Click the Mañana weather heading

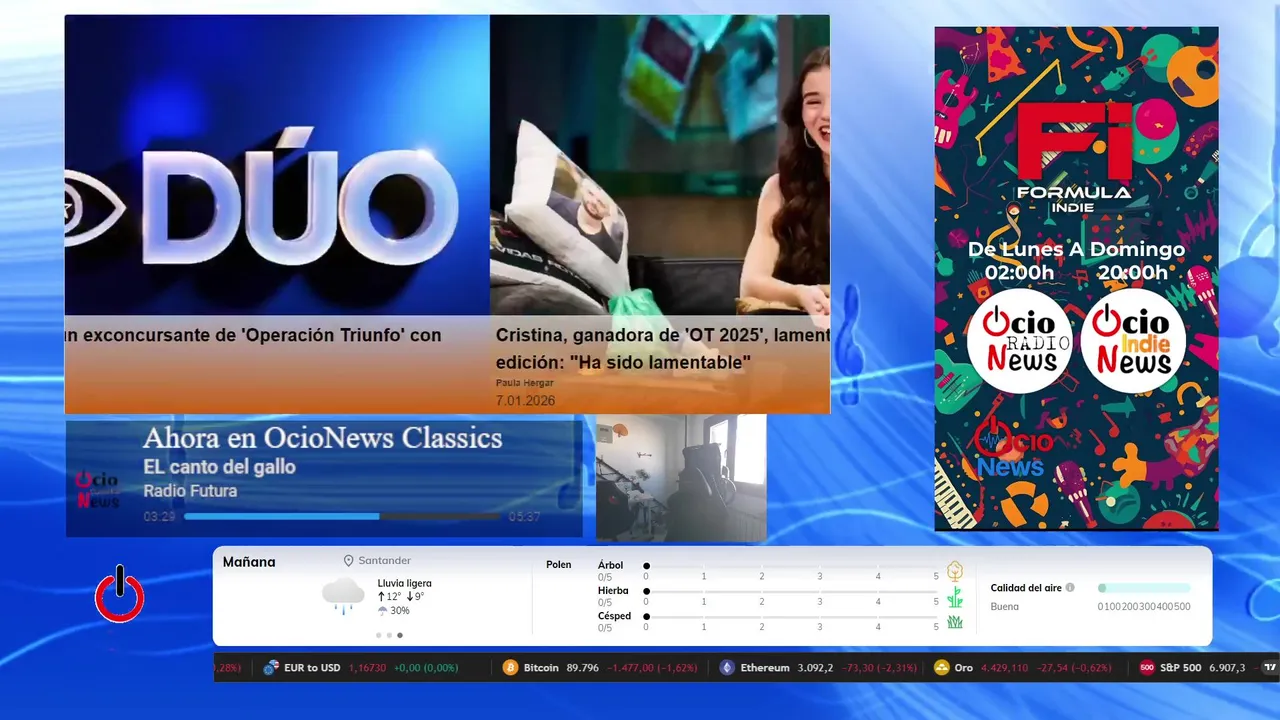[249, 562]
